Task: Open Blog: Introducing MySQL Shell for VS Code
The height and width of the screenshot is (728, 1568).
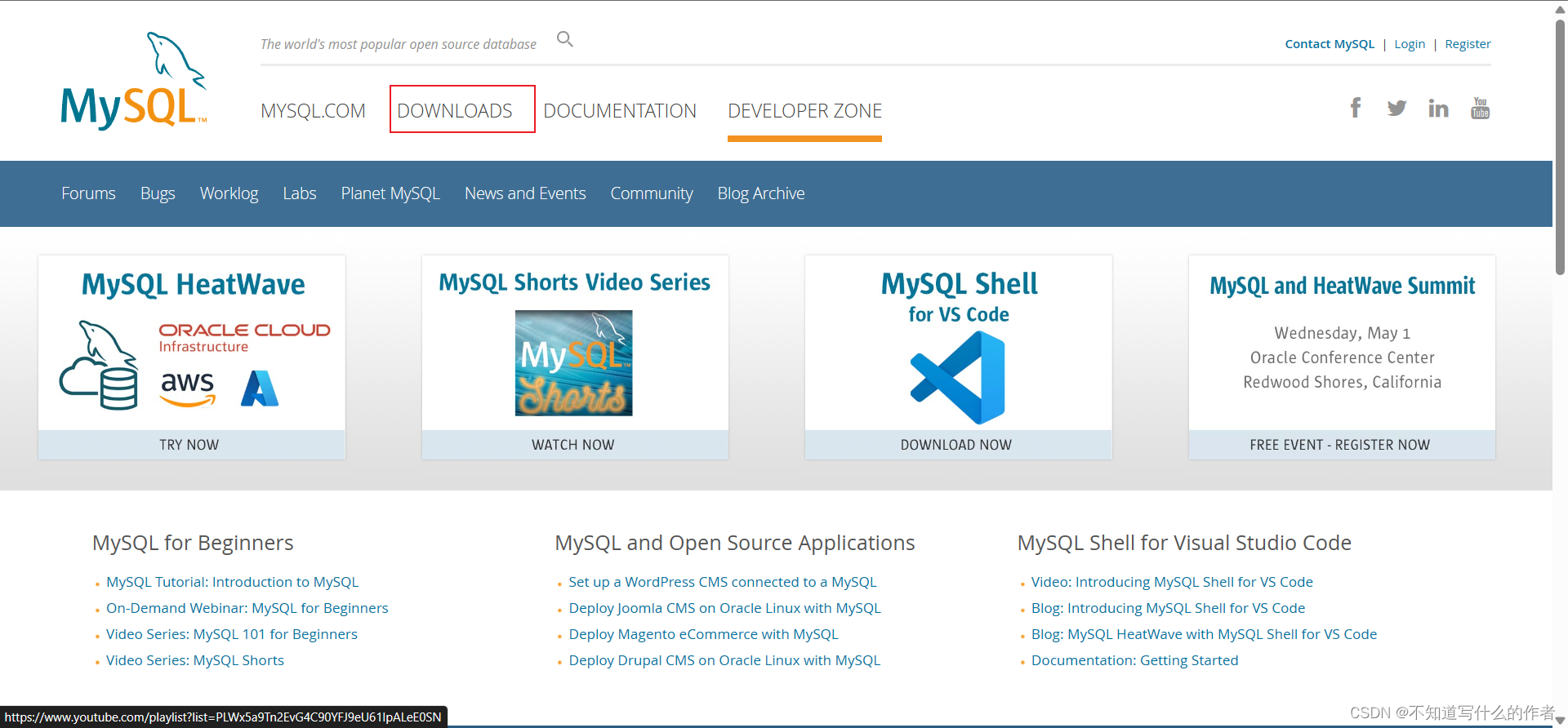Action: (x=1168, y=608)
